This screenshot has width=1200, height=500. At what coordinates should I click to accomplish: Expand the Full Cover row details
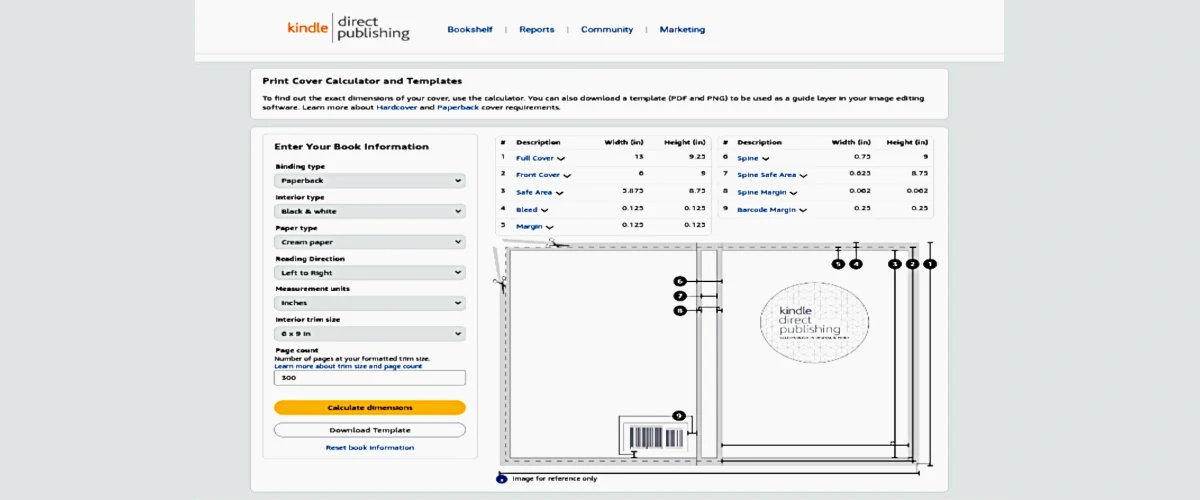(x=540, y=158)
